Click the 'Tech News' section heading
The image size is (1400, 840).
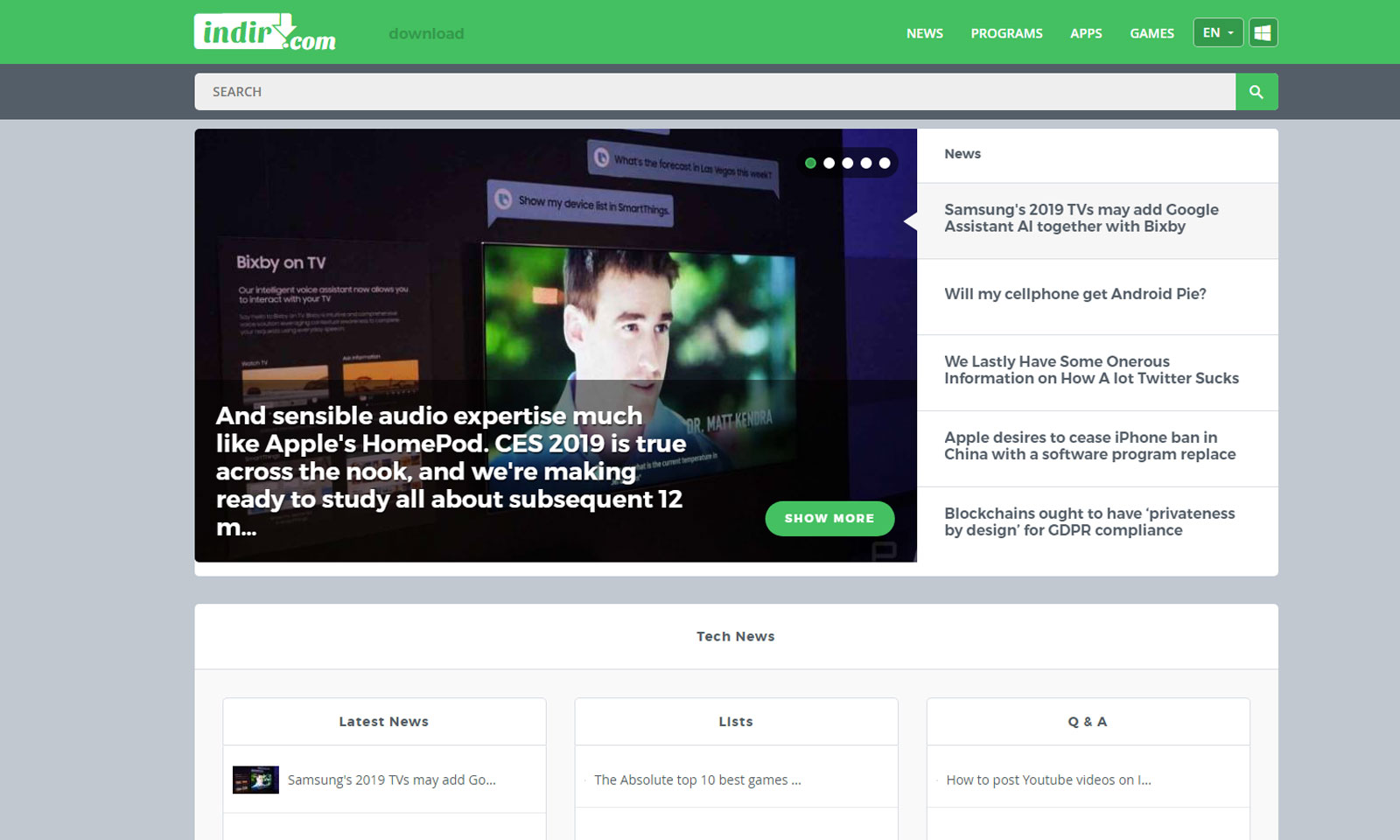736,636
